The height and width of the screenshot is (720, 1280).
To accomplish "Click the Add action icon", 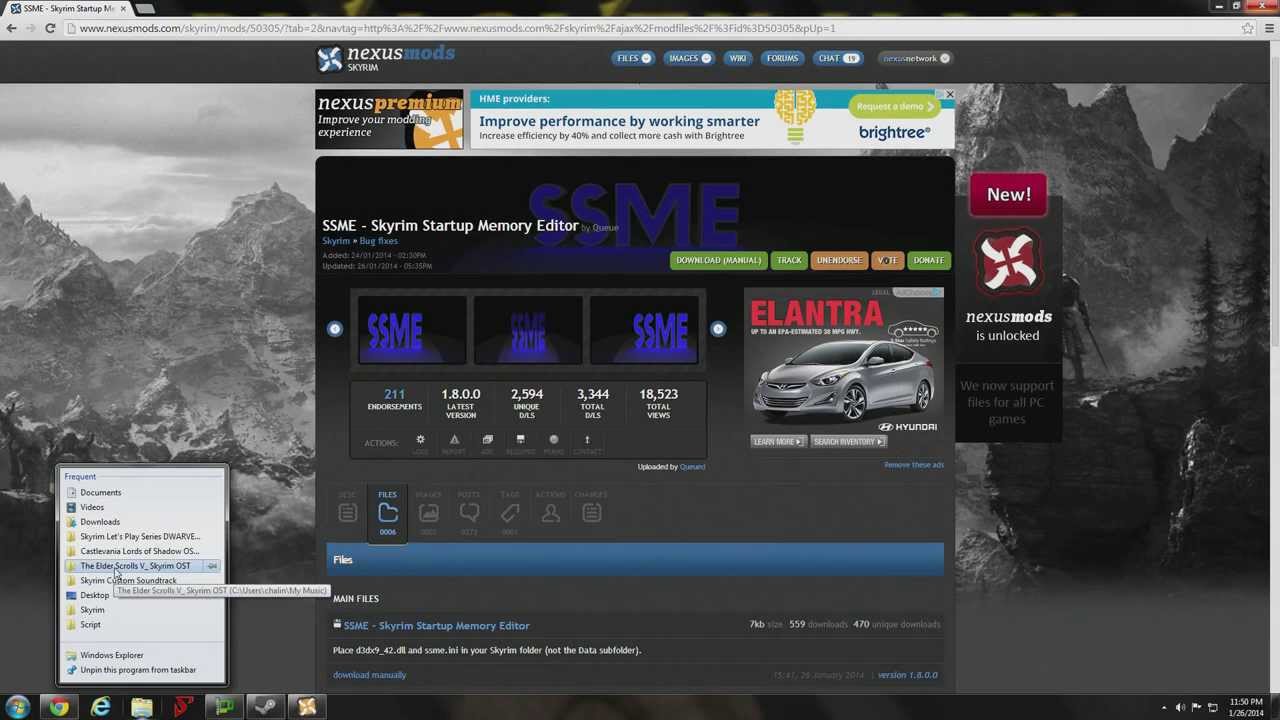I will (x=487, y=440).
